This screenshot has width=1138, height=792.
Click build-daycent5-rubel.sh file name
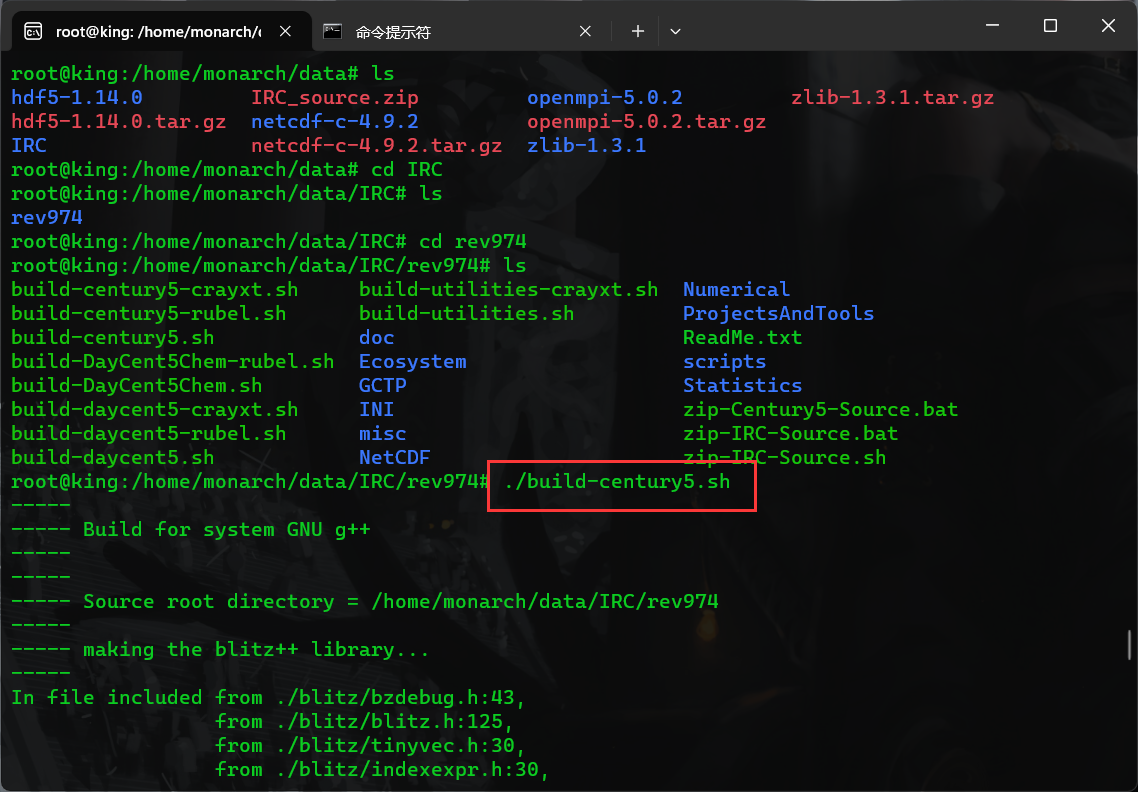coord(149,433)
